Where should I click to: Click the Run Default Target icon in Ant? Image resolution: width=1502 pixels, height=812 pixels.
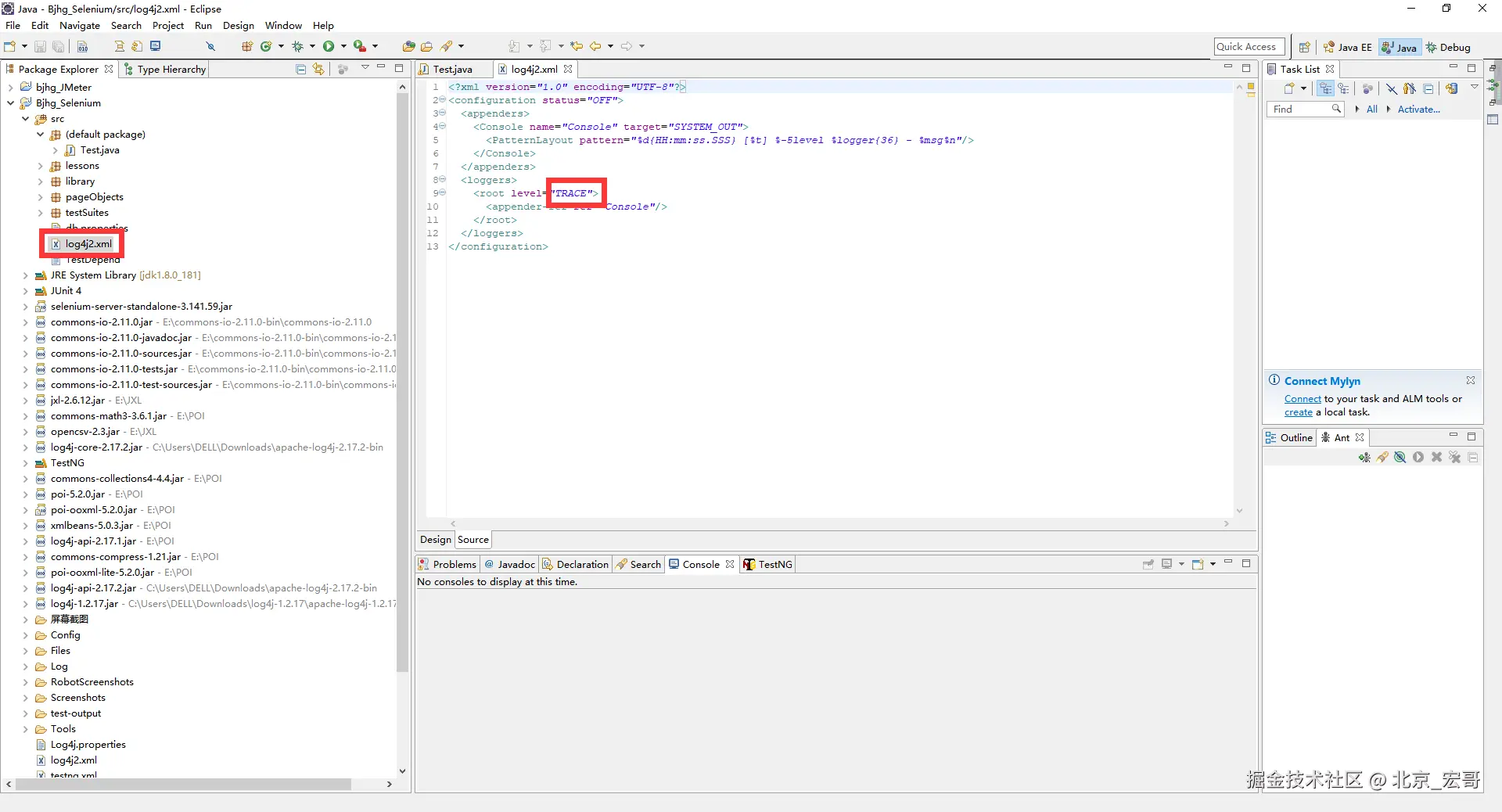pyautogui.click(x=1418, y=458)
